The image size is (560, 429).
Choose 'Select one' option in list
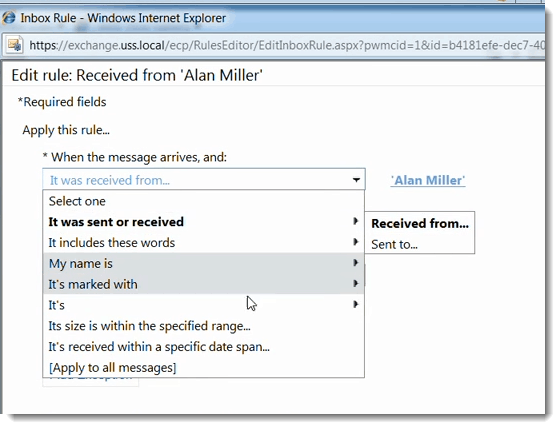tap(203, 201)
